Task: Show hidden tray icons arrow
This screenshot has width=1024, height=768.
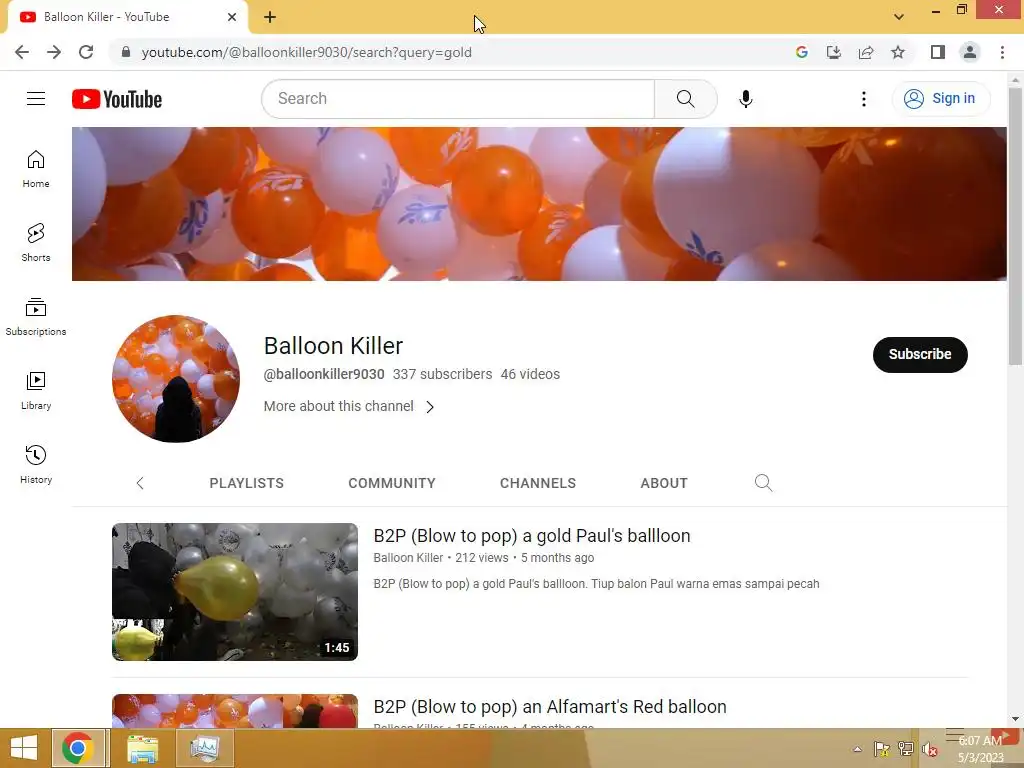Action: [x=857, y=749]
